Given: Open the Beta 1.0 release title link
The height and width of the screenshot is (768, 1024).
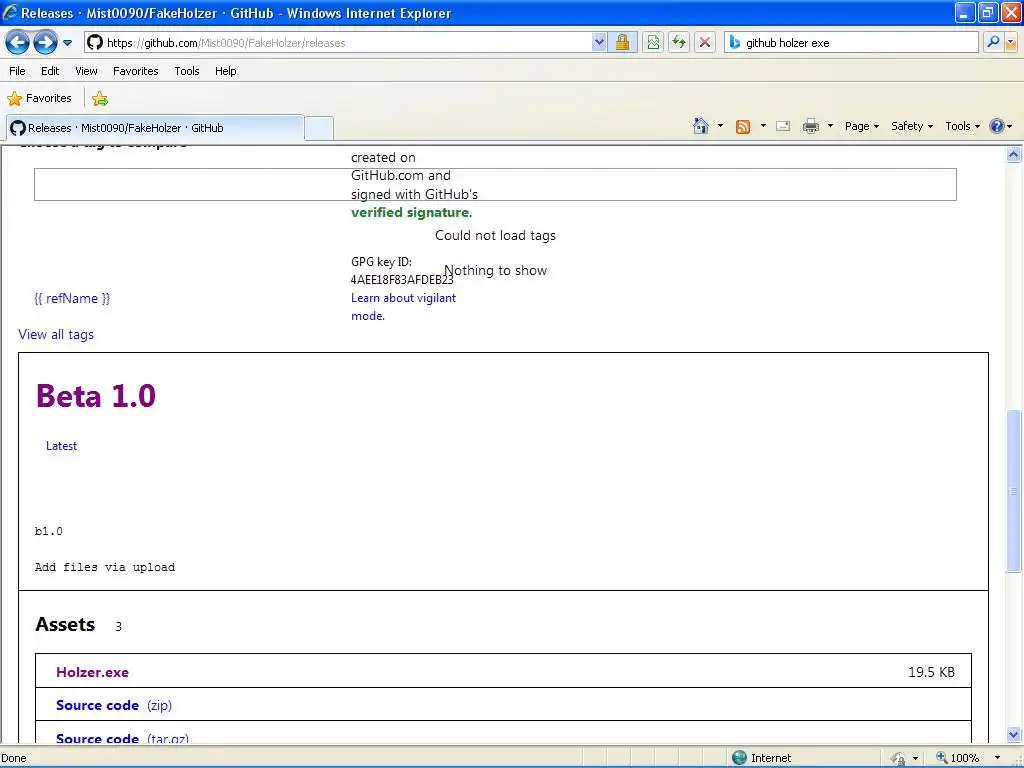Looking at the screenshot, I should coord(96,396).
